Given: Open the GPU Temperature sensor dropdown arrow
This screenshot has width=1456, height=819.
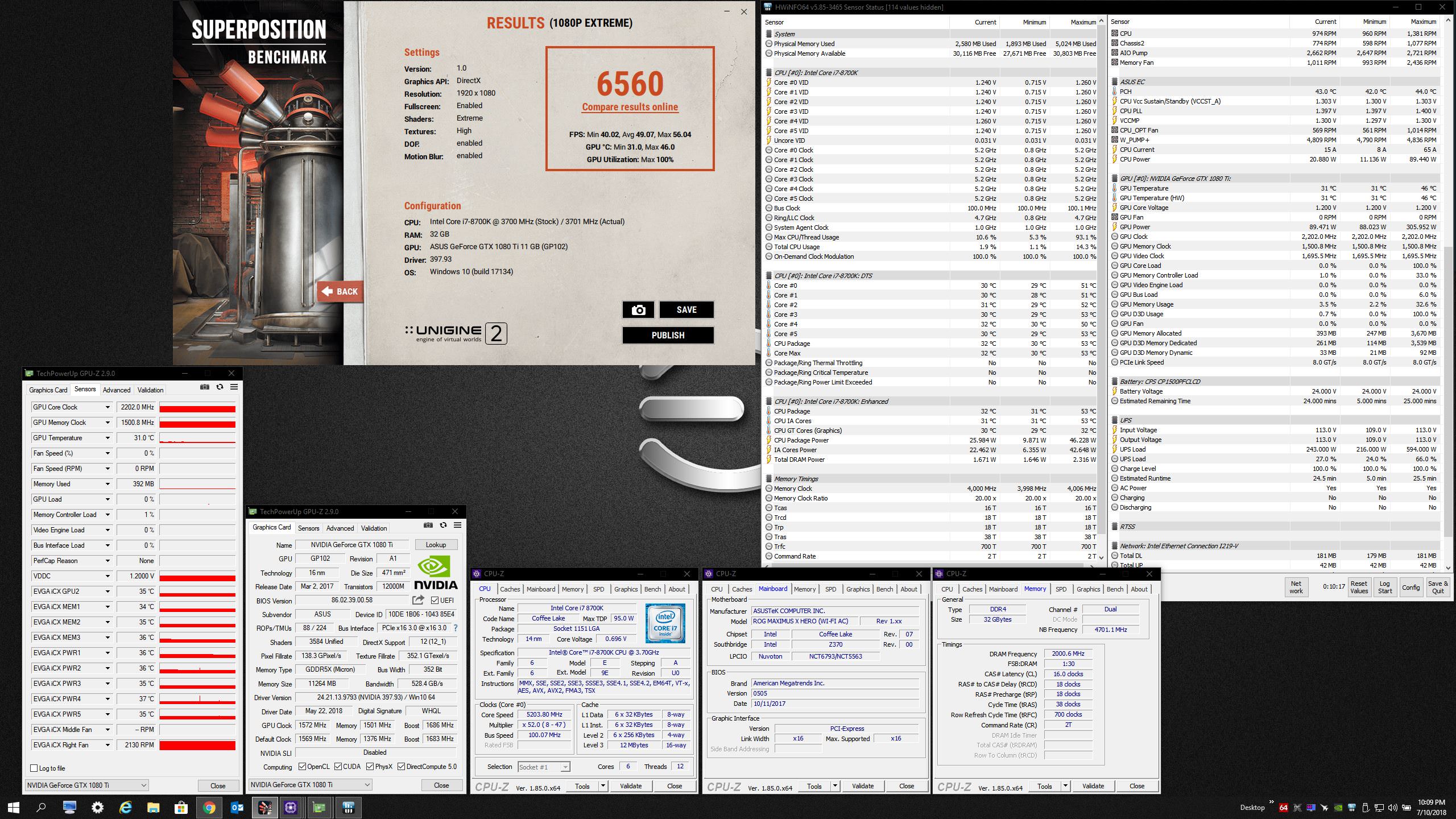Looking at the screenshot, I should (x=107, y=438).
